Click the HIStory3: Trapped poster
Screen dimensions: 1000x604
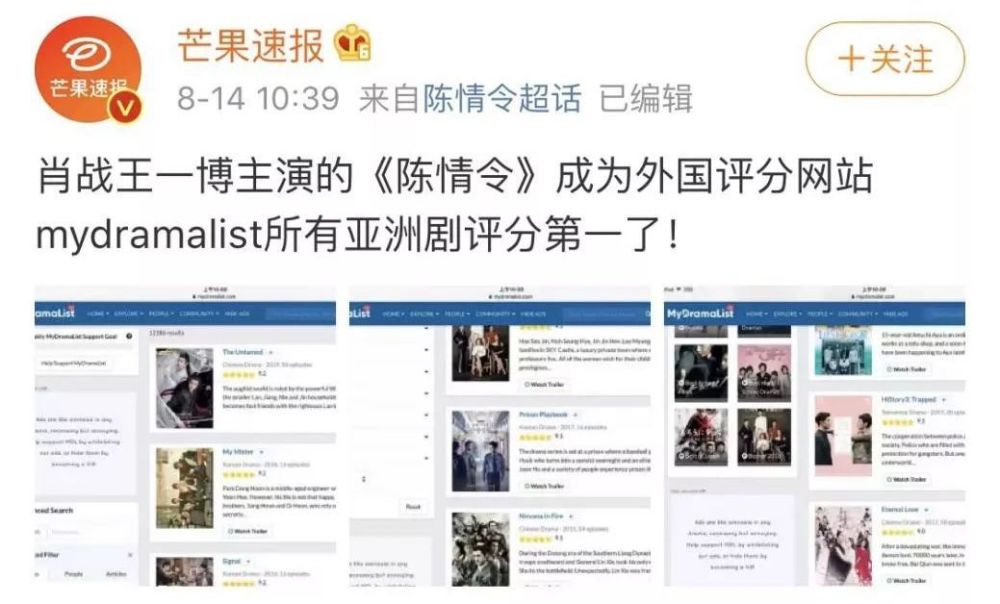843,436
